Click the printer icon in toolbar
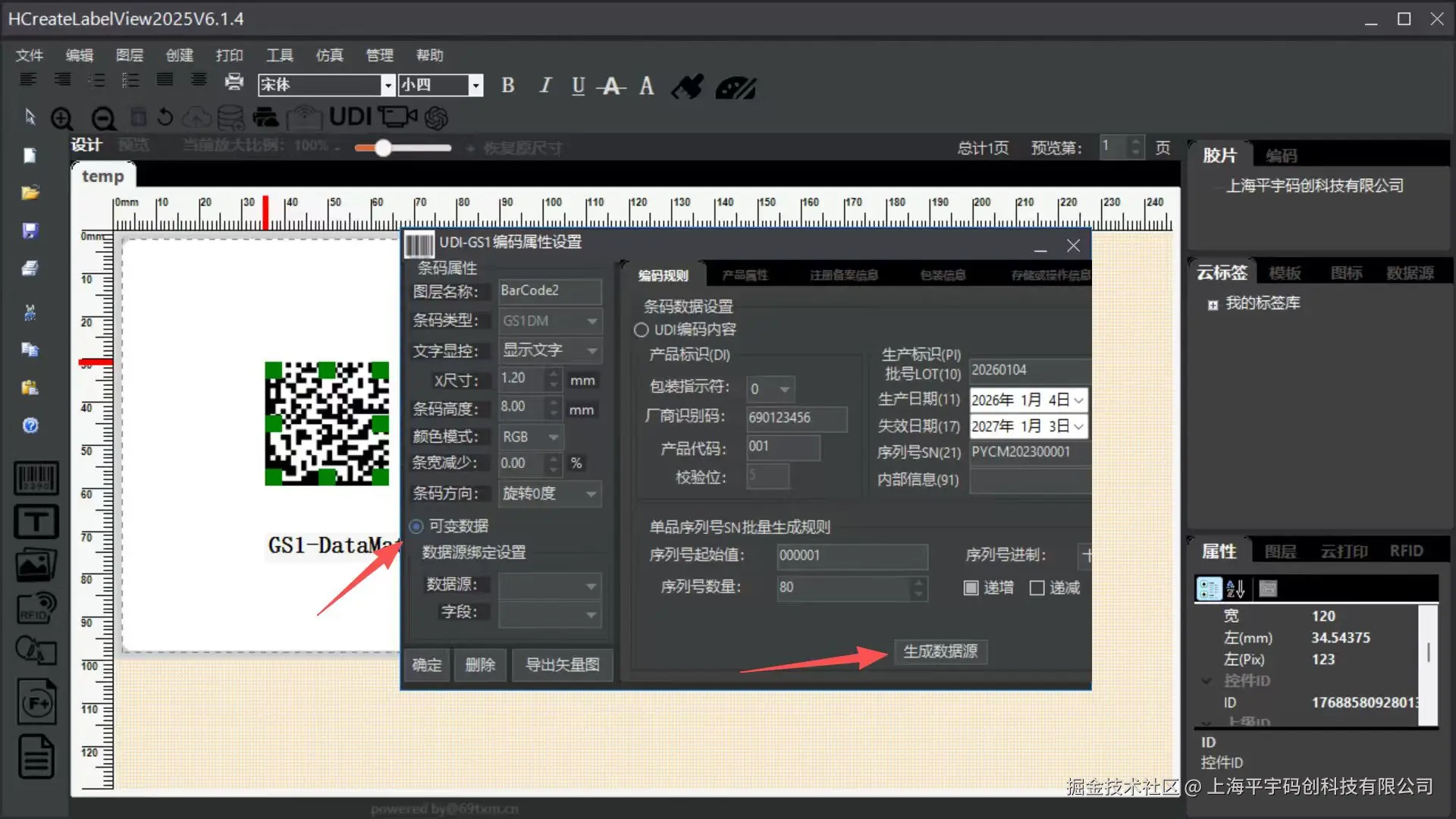Image resolution: width=1456 pixels, height=819 pixels. [x=234, y=81]
